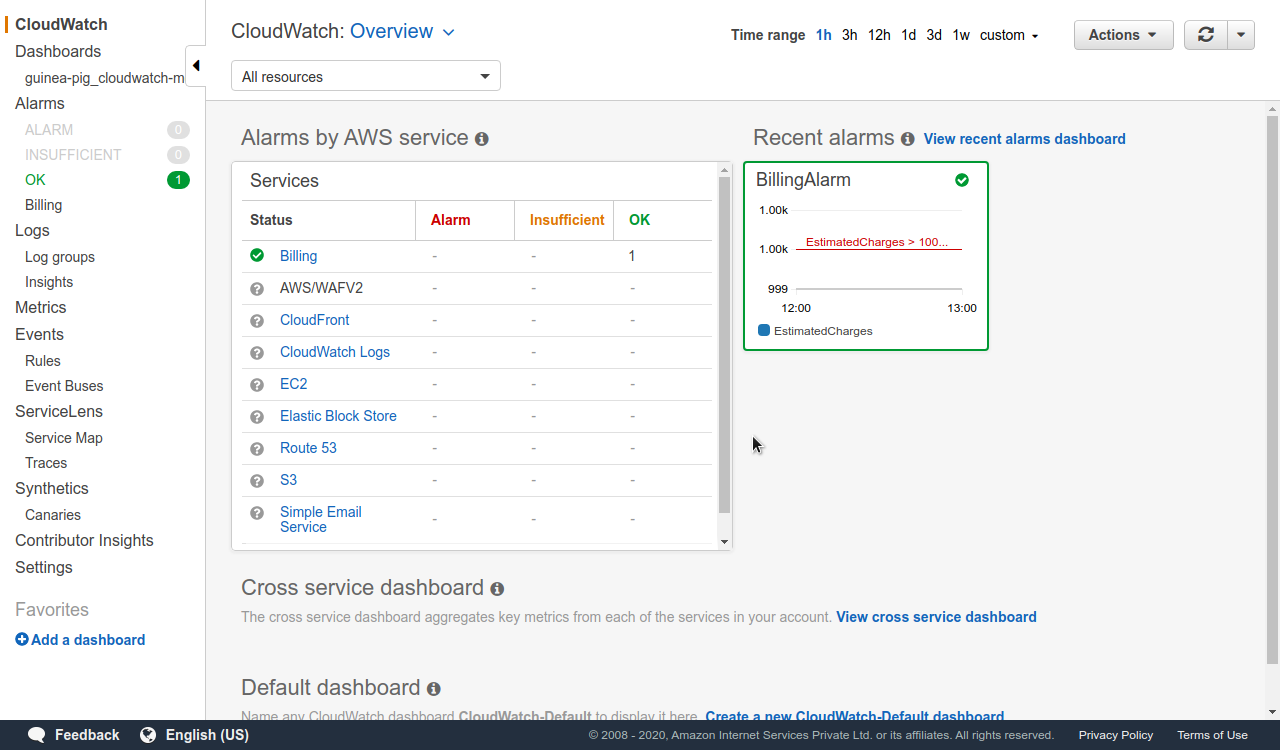The image size is (1280, 750).
Task: Click Services table scroll down arrow
Action: pyautogui.click(x=725, y=542)
